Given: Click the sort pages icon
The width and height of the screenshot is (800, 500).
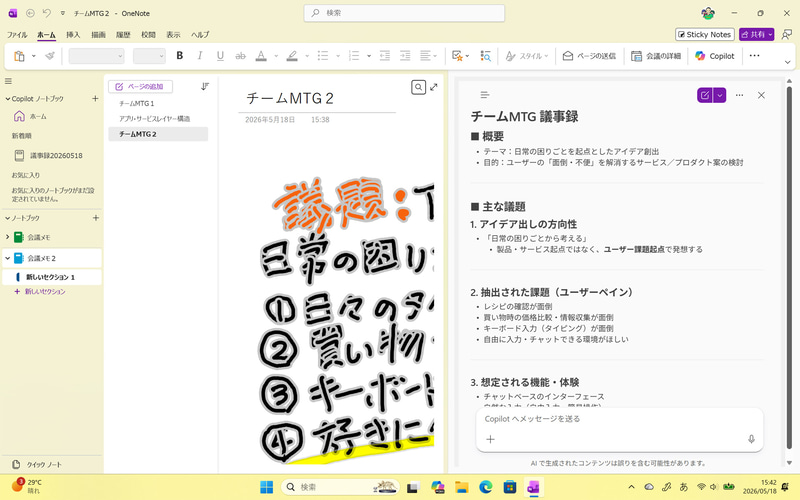Looking at the screenshot, I should 205,87.
